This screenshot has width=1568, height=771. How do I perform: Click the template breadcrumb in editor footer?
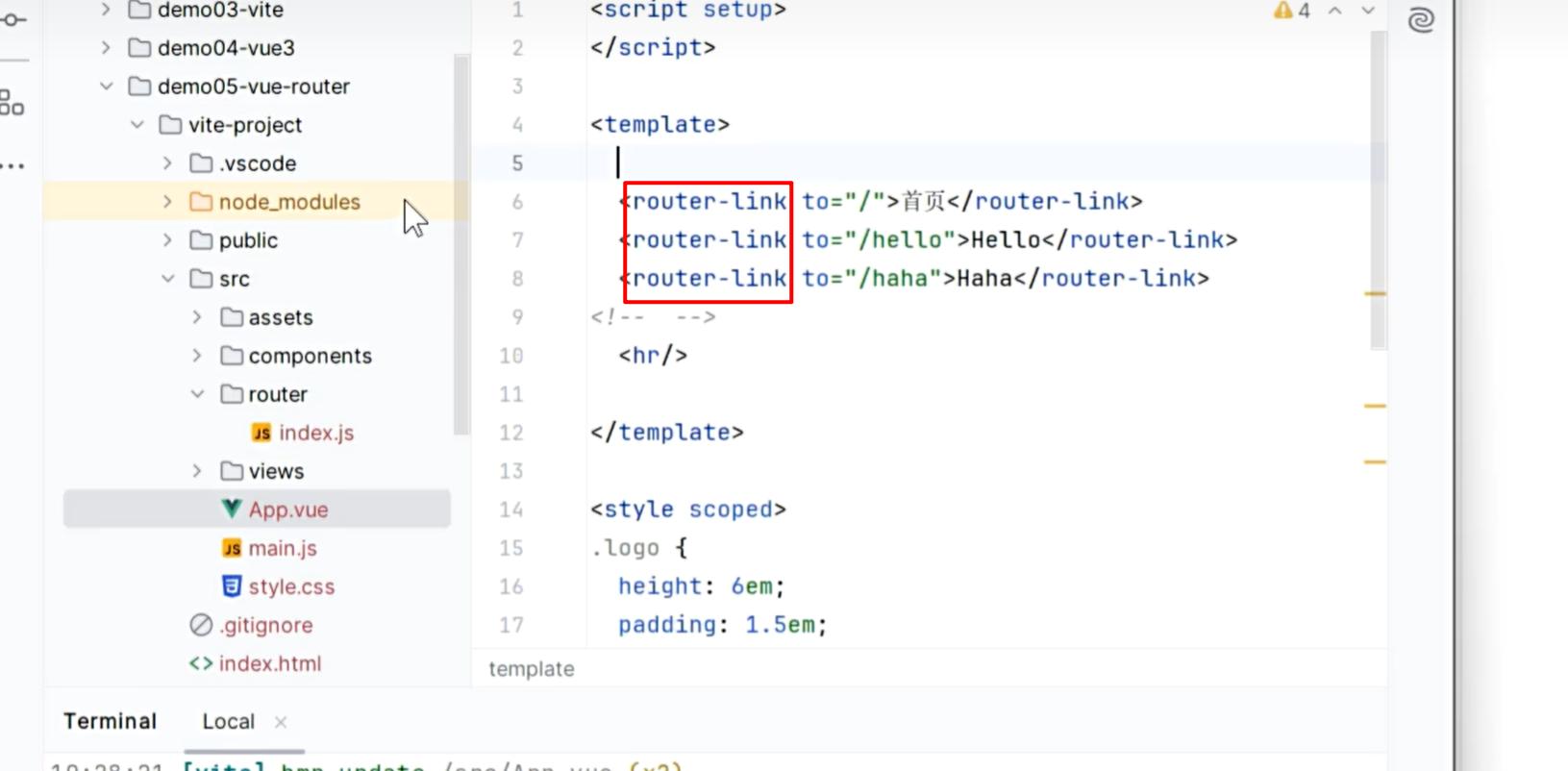532,669
